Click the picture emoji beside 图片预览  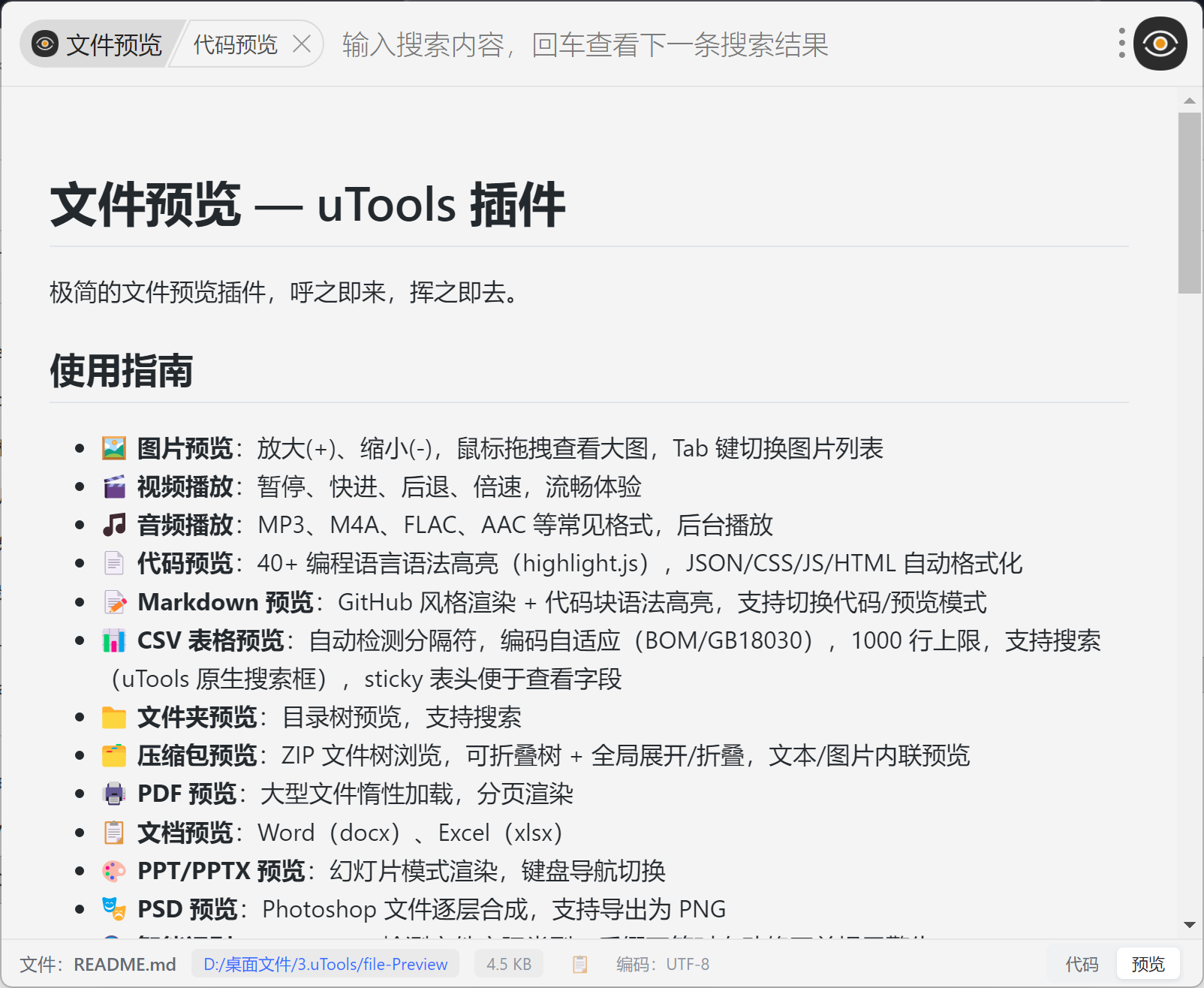click(114, 448)
